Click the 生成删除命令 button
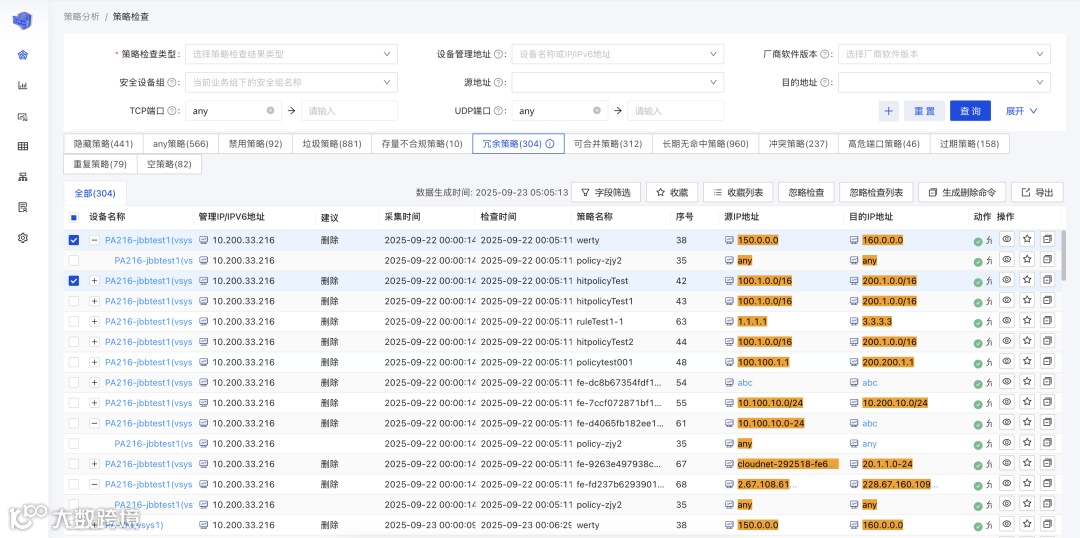 tap(962, 192)
